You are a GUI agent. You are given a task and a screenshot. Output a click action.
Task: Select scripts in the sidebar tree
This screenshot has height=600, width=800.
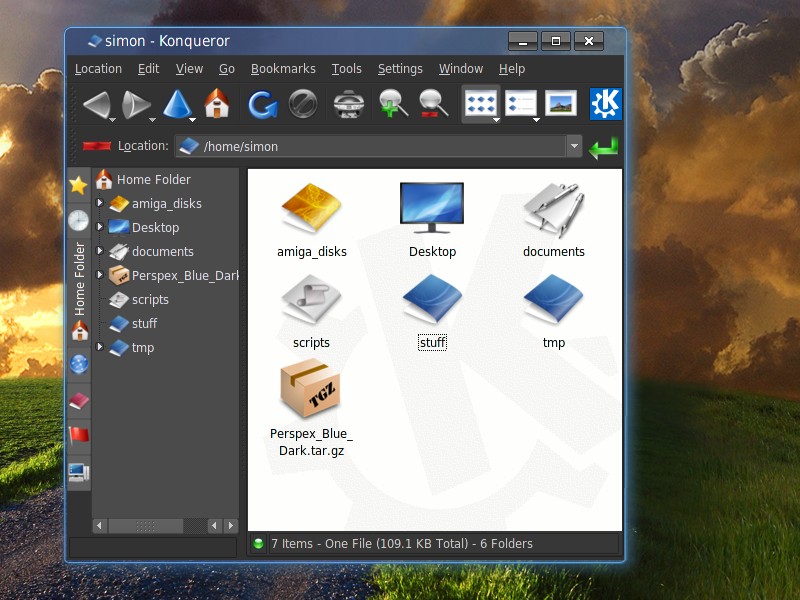(x=150, y=299)
